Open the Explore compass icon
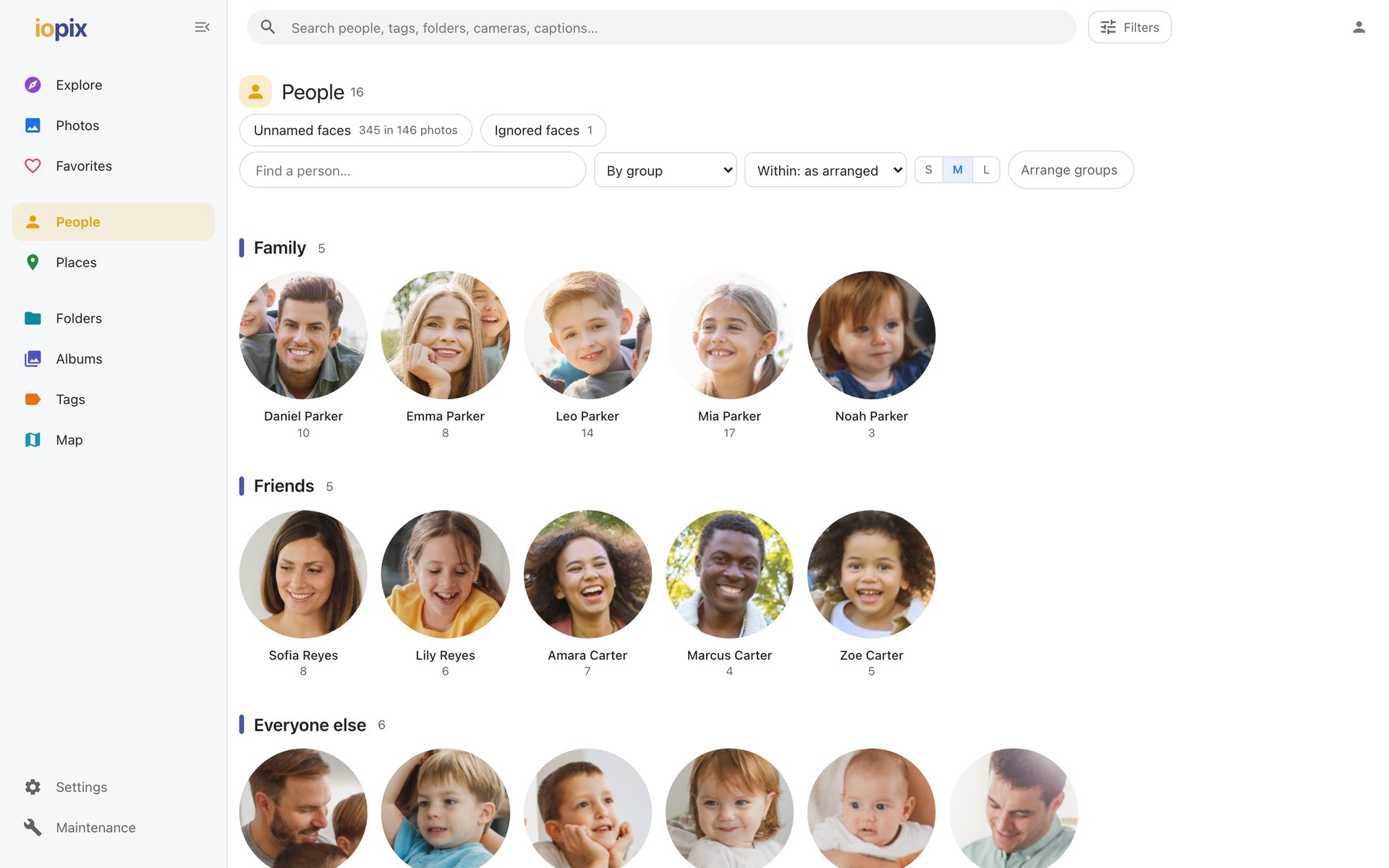 (x=33, y=85)
